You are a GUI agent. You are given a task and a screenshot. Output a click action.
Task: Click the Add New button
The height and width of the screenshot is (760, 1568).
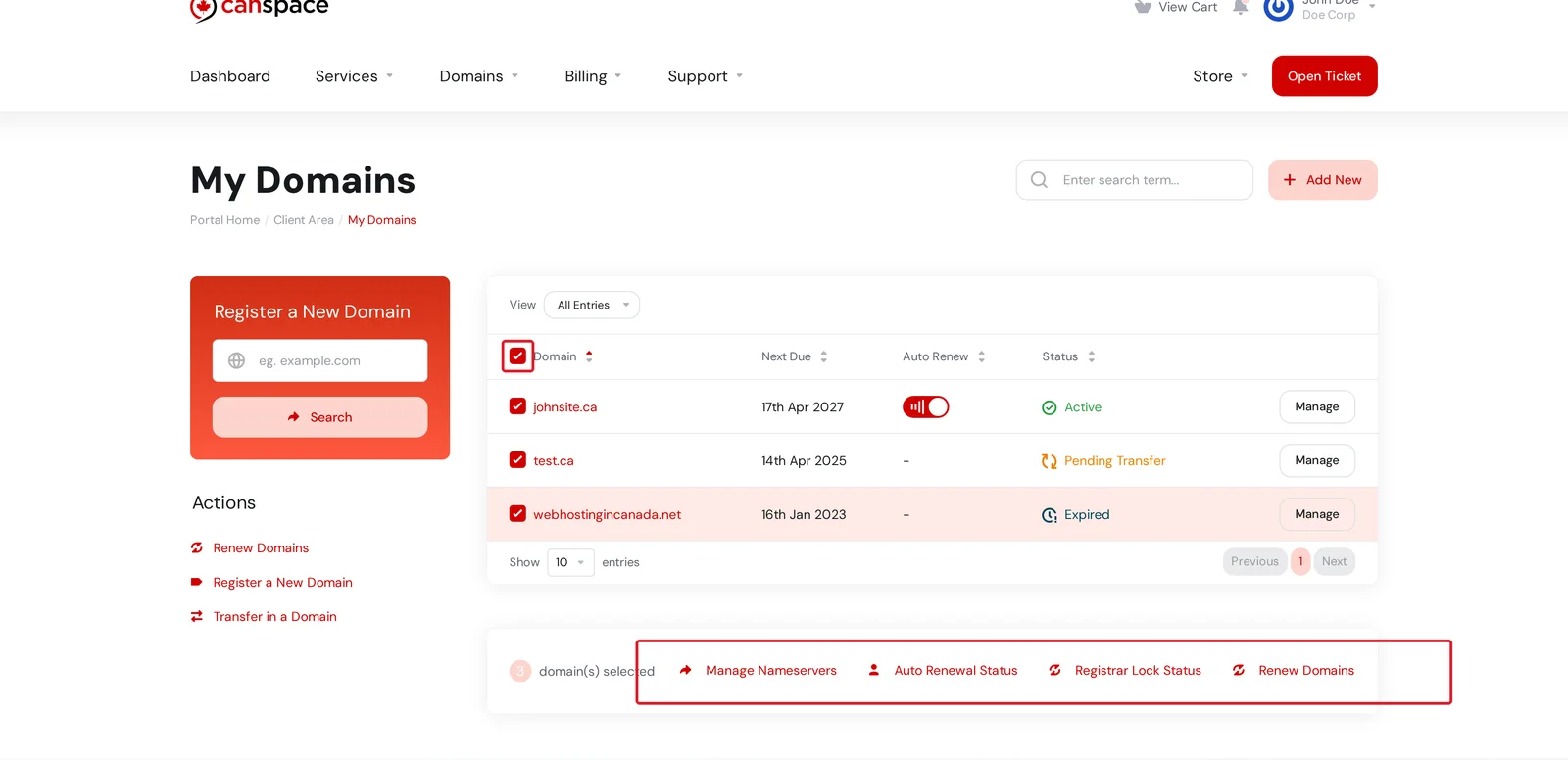click(1323, 180)
